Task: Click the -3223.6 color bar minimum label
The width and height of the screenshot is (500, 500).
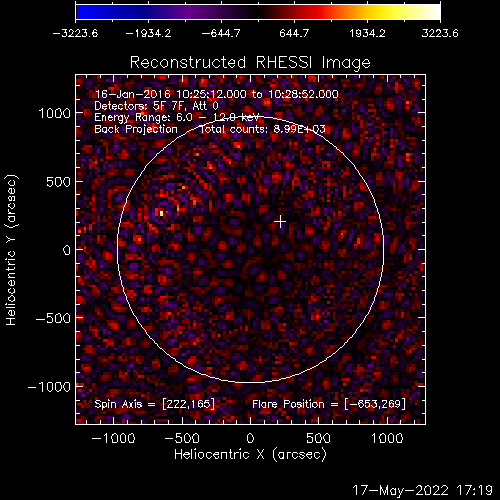Action: click(x=75, y=33)
